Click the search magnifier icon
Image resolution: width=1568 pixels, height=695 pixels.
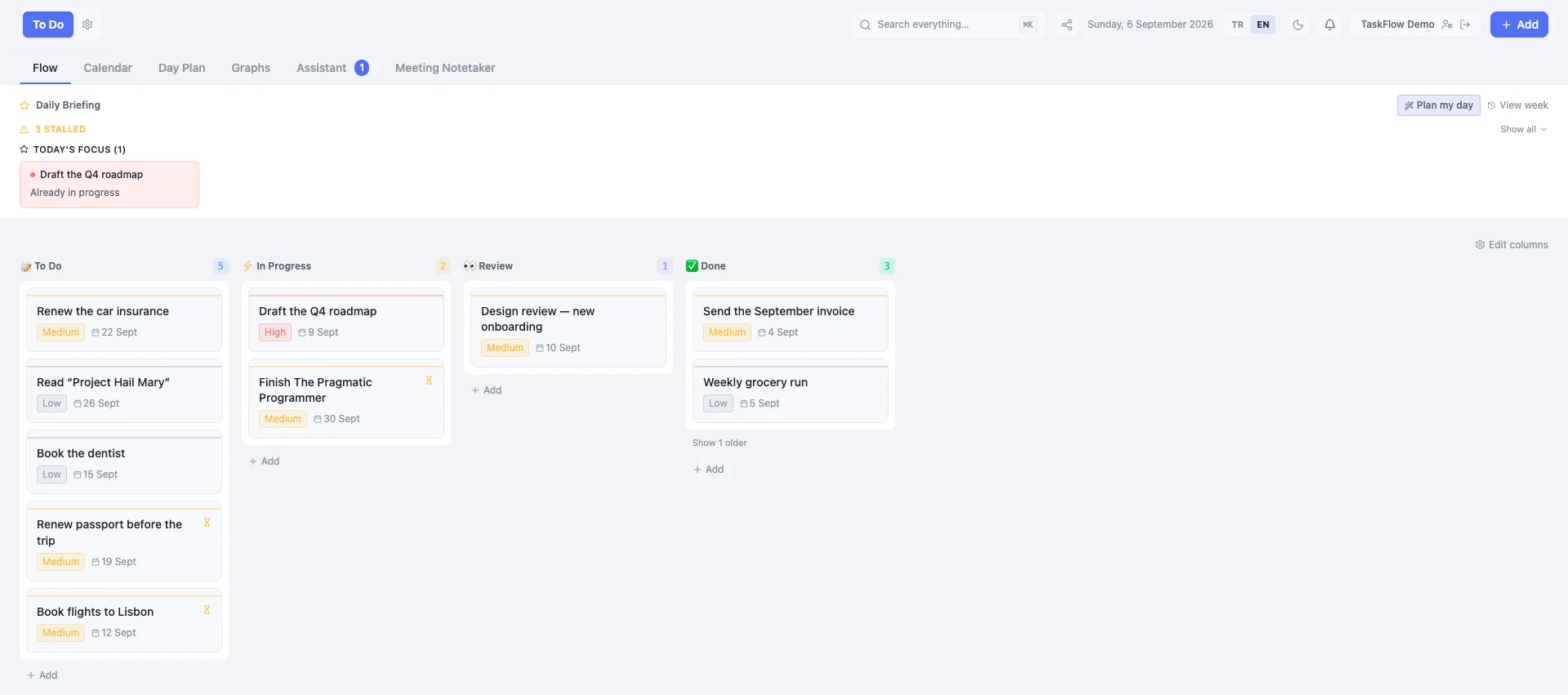coord(865,25)
